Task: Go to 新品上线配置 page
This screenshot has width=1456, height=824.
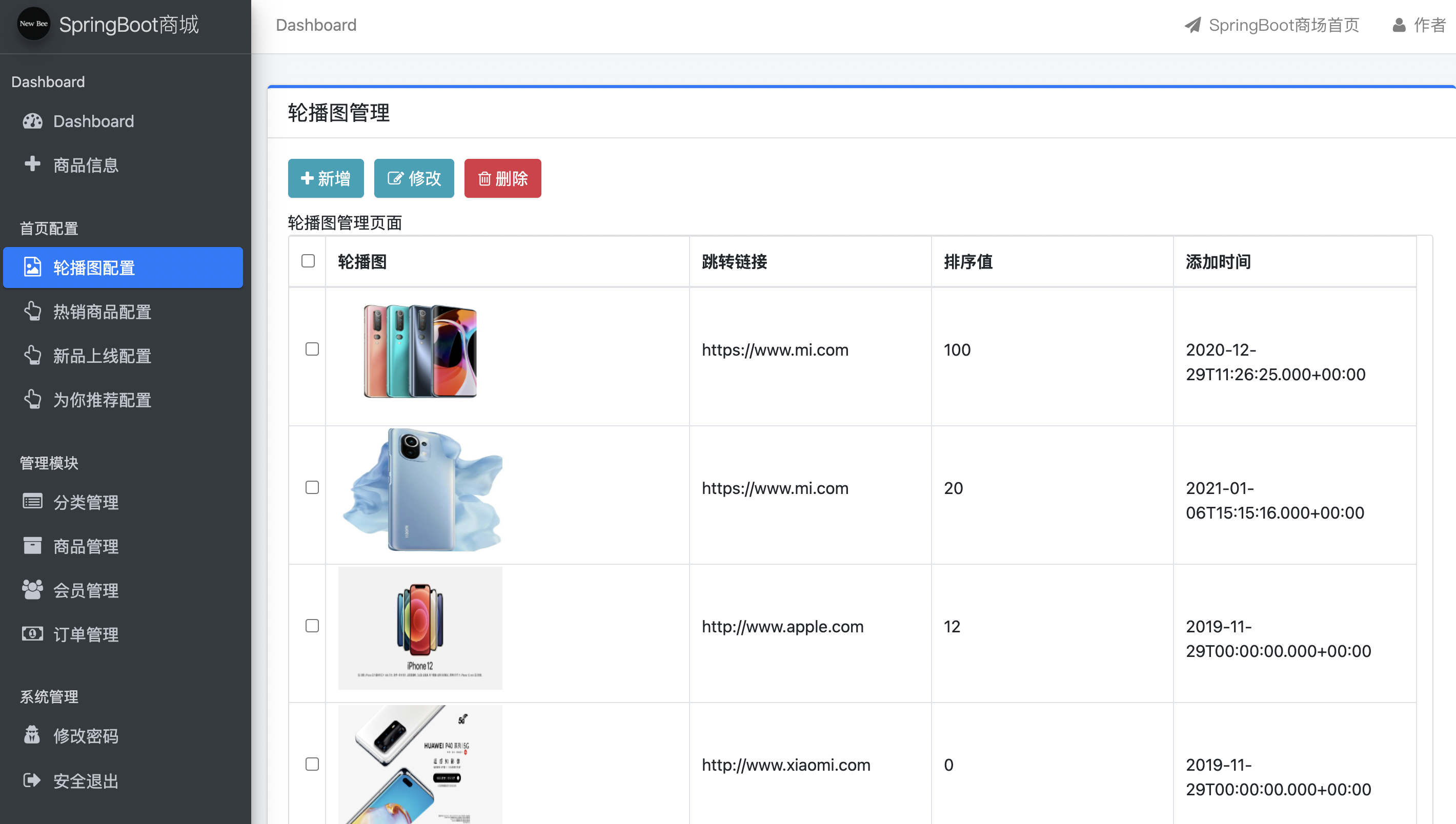Action: (x=102, y=356)
